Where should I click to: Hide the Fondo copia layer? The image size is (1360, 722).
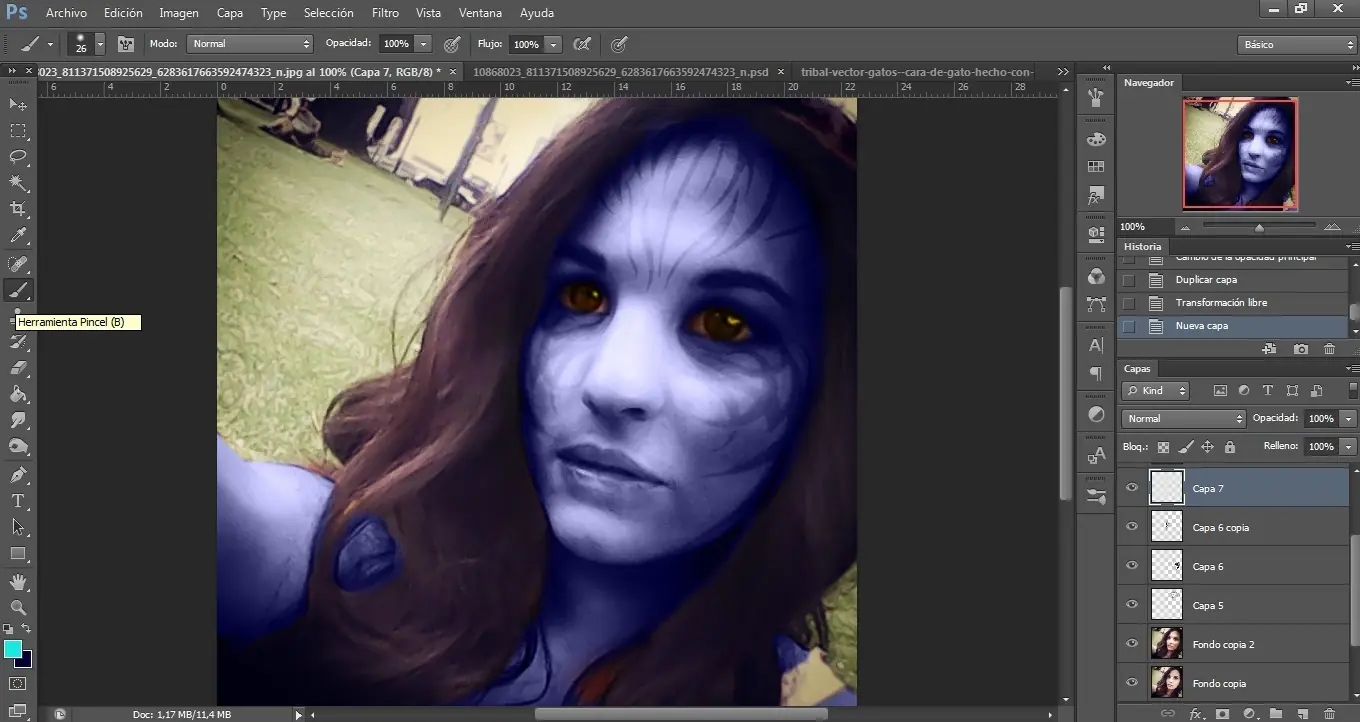click(1132, 683)
